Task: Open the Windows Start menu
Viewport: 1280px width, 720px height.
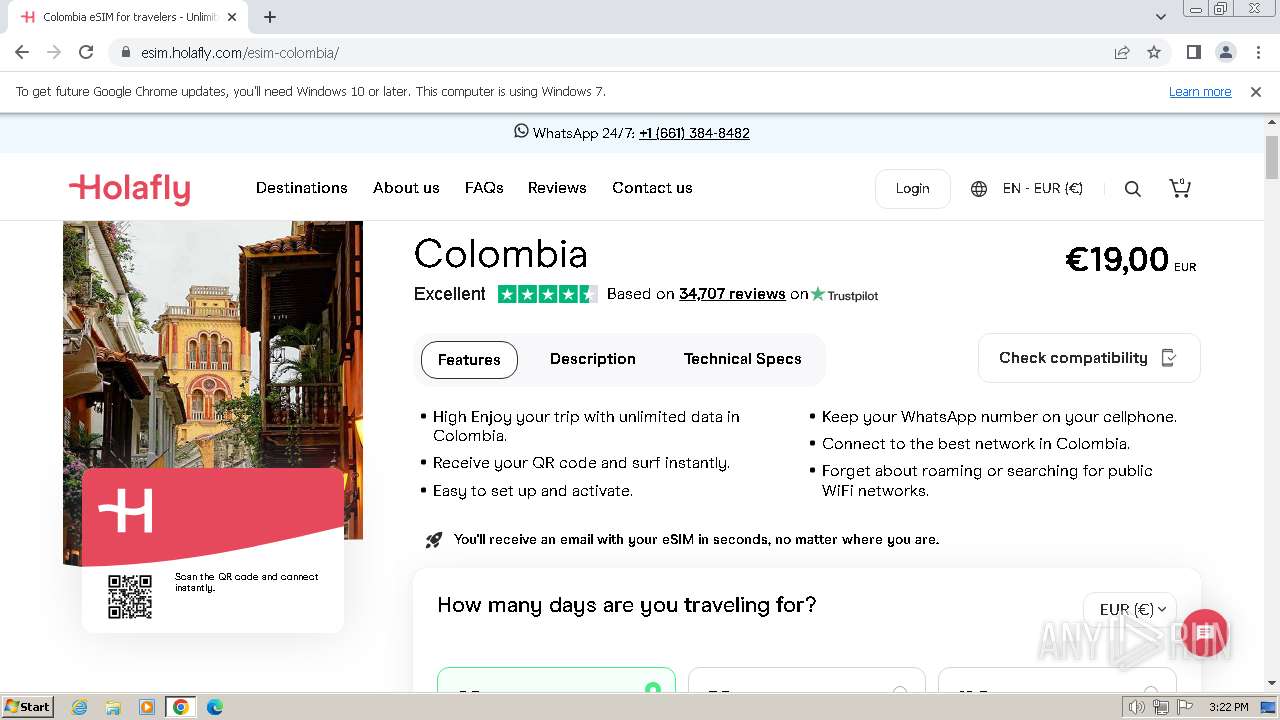Action: [27, 706]
